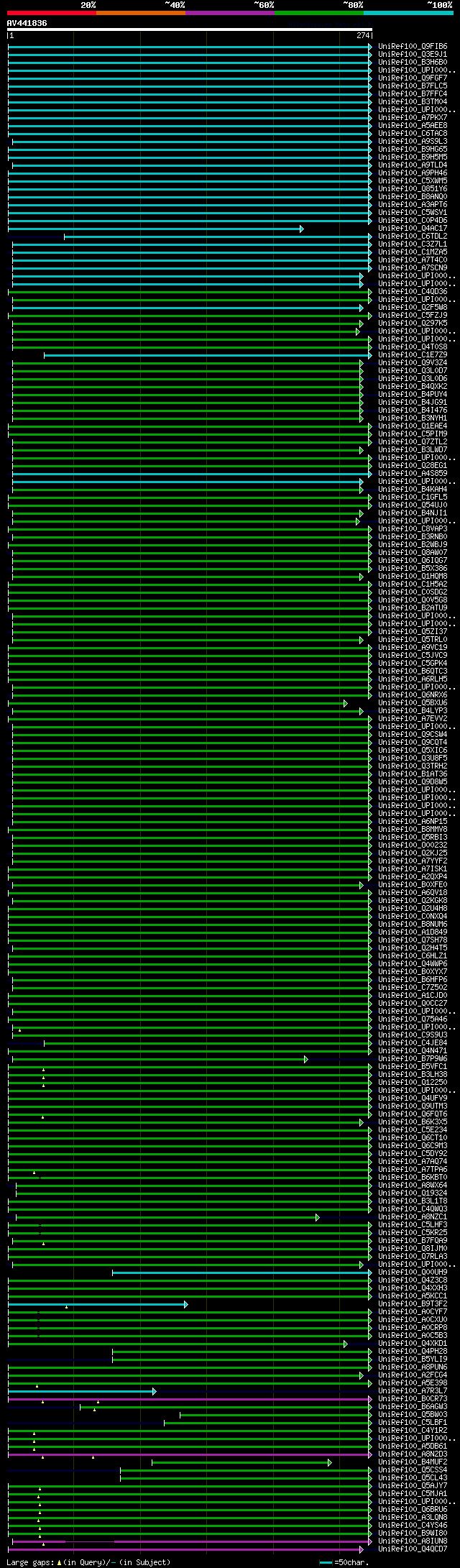The height and width of the screenshot is (1568, 460).
Task: Click the short alignment label UniRef100_Q4AC17
Action: point(413,229)
